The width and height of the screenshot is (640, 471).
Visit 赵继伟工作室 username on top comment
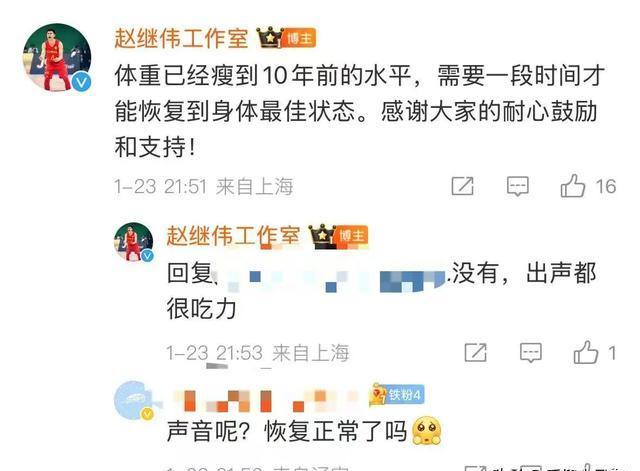pos(181,38)
